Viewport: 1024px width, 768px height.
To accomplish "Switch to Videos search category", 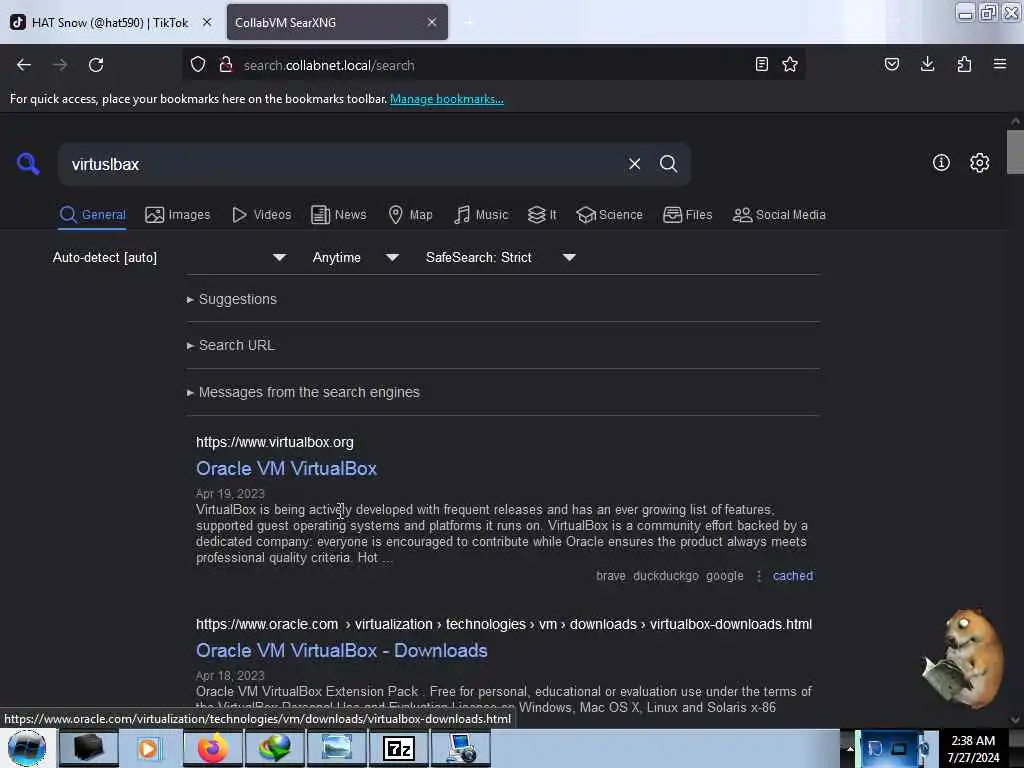I will coord(262,214).
